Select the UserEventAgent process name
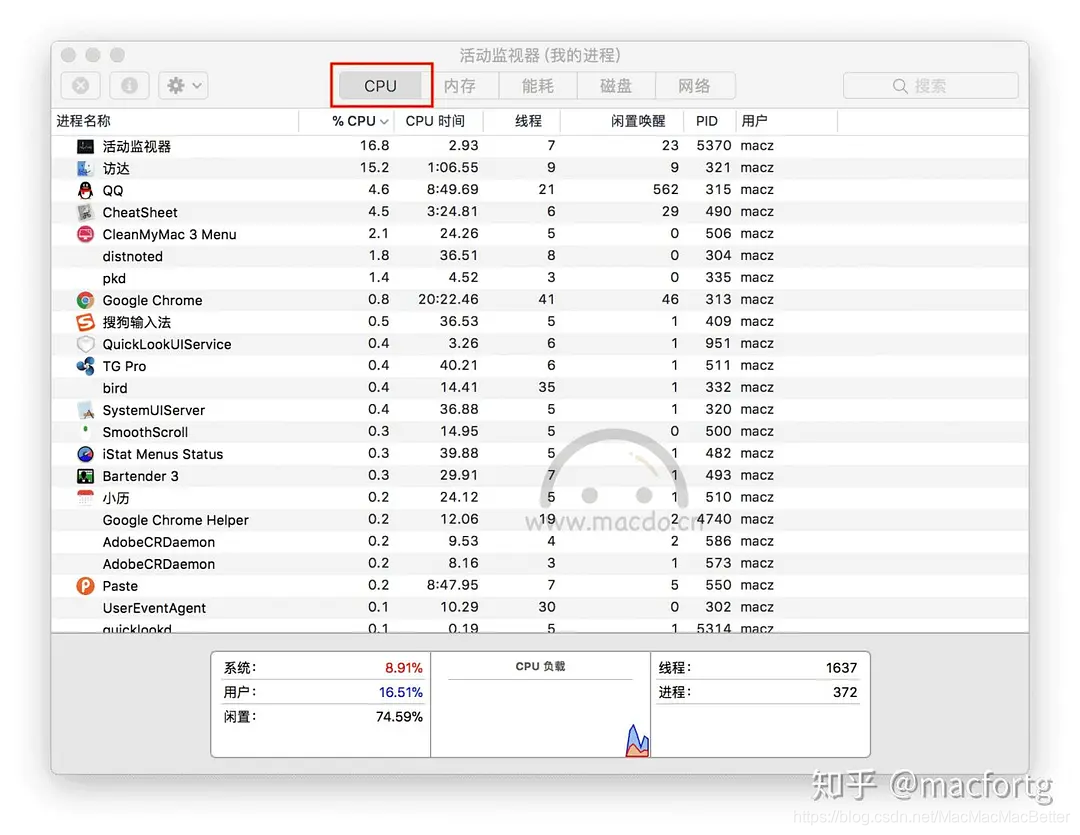 (x=154, y=608)
